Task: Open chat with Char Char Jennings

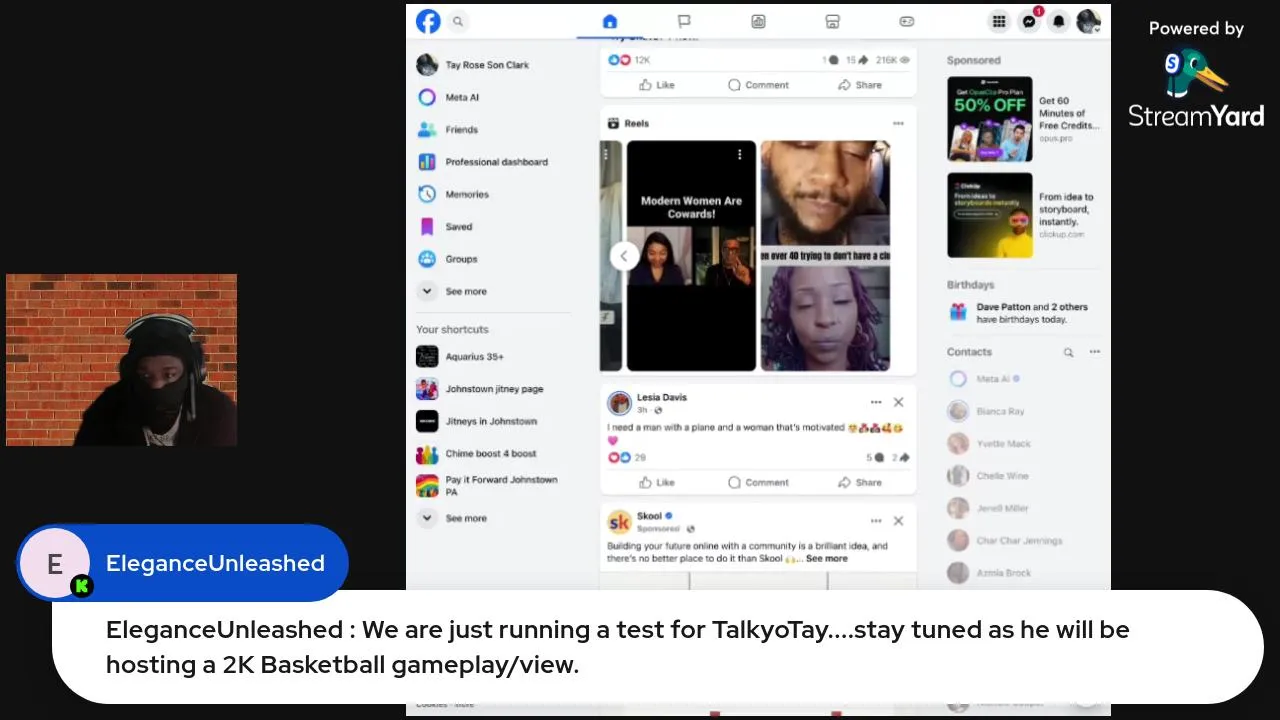Action: [1006, 541]
